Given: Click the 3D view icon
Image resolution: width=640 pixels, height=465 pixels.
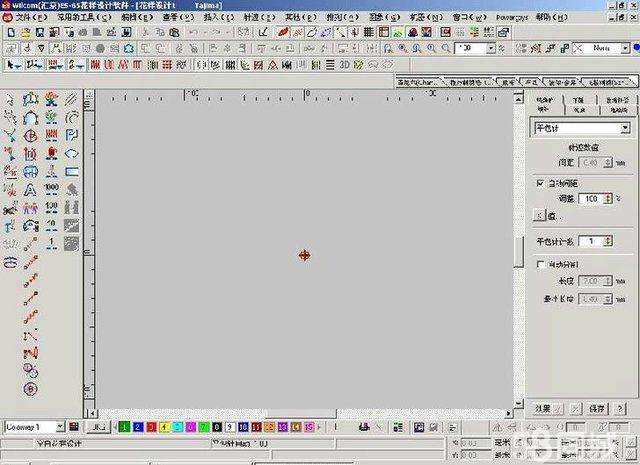Looking at the screenshot, I should tap(344, 65).
